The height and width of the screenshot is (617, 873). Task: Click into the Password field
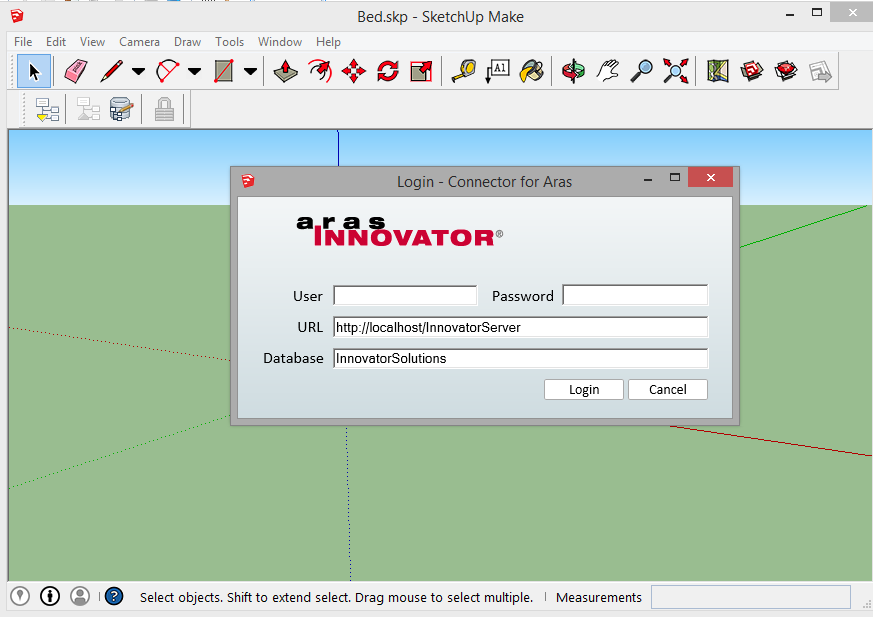pos(635,296)
